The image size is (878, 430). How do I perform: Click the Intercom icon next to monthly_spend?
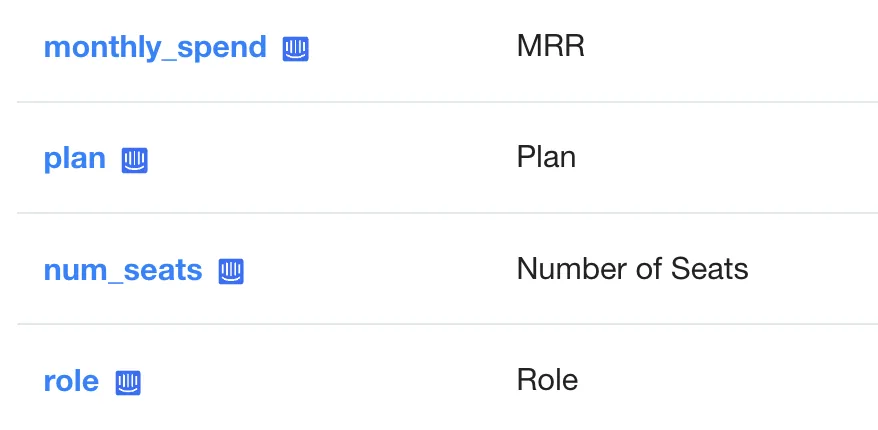(x=296, y=49)
